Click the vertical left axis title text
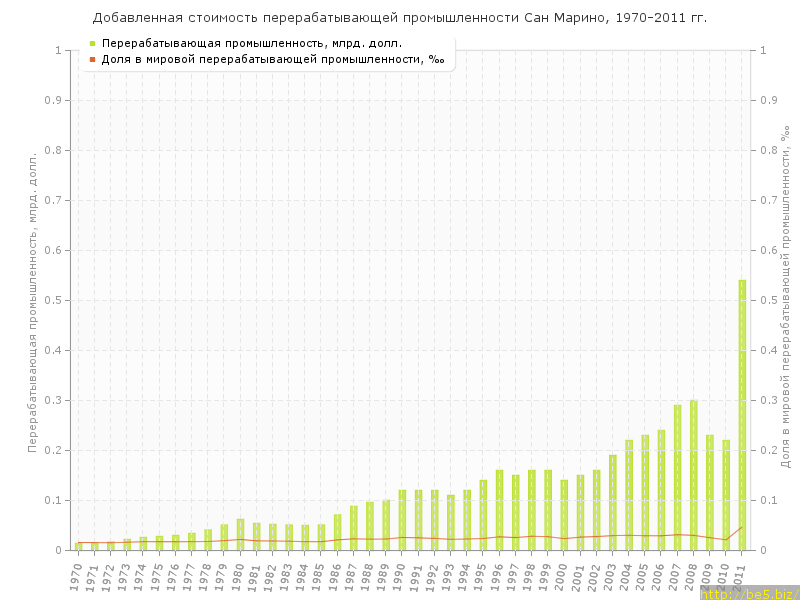800x600 pixels. tap(32, 302)
